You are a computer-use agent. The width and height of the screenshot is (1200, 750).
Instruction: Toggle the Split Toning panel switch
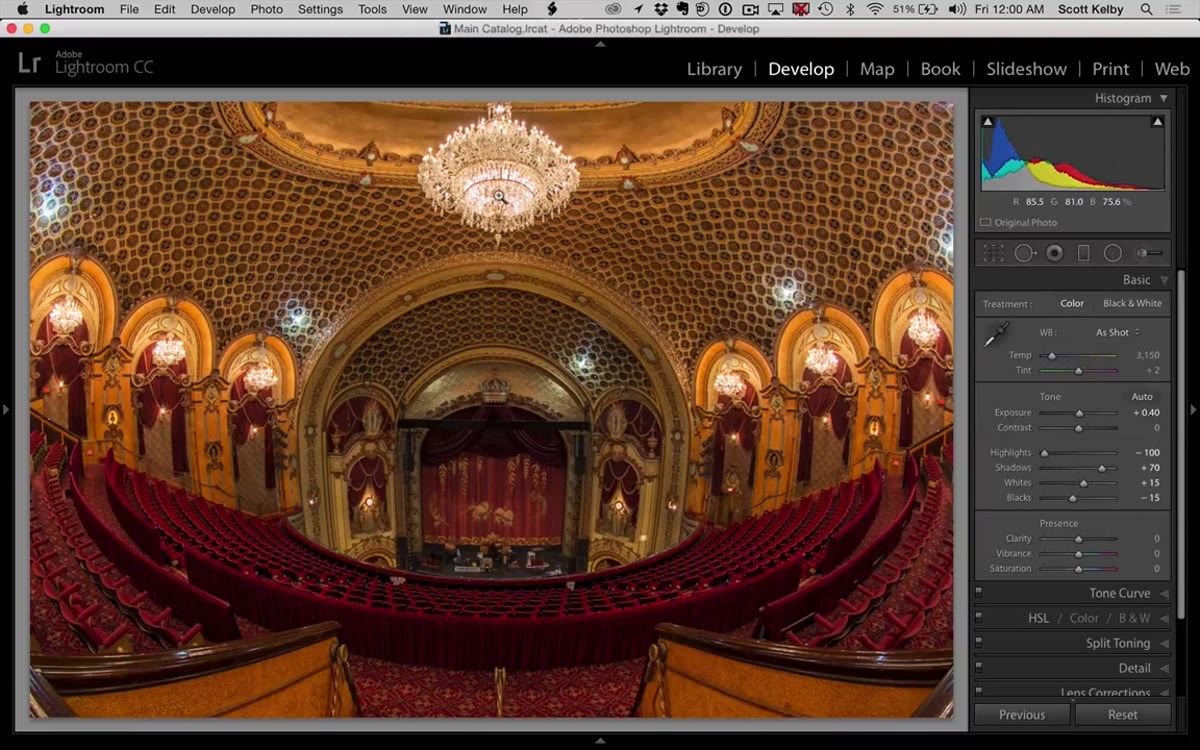[x=979, y=643]
